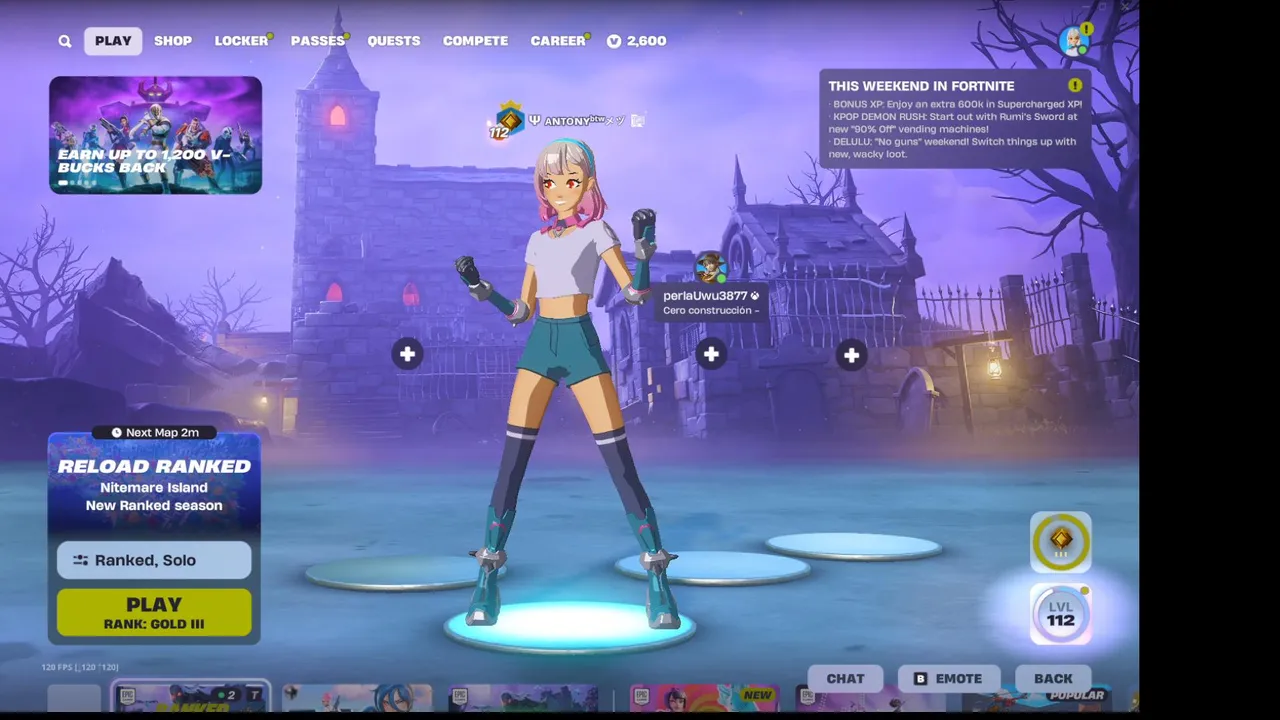Image resolution: width=1280 pixels, height=720 pixels.
Task: Open This Weekend in Fortnite news panel
Action: [x=955, y=119]
